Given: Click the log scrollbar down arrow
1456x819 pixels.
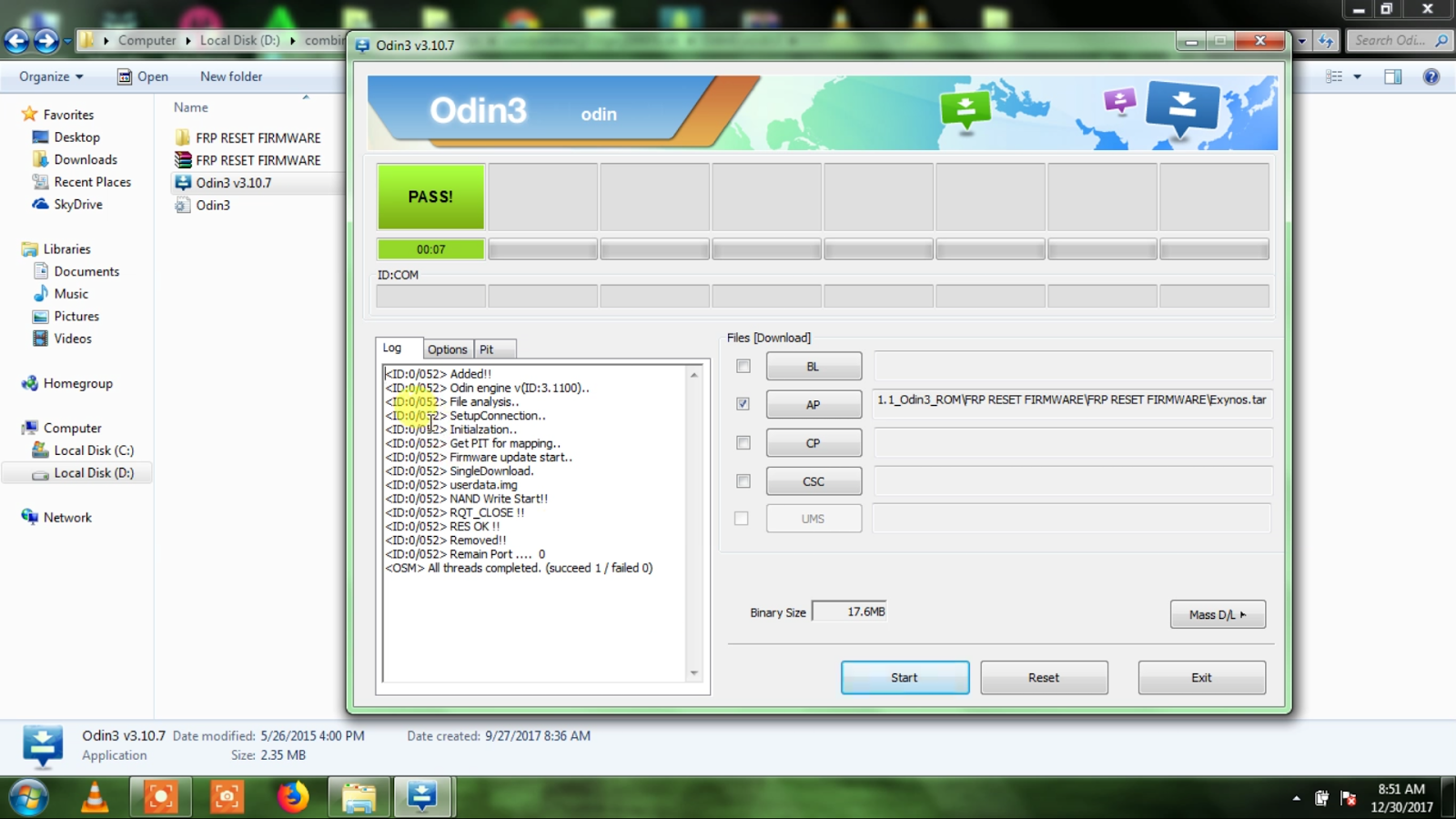Looking at the screenshot, I should point(694,673).
